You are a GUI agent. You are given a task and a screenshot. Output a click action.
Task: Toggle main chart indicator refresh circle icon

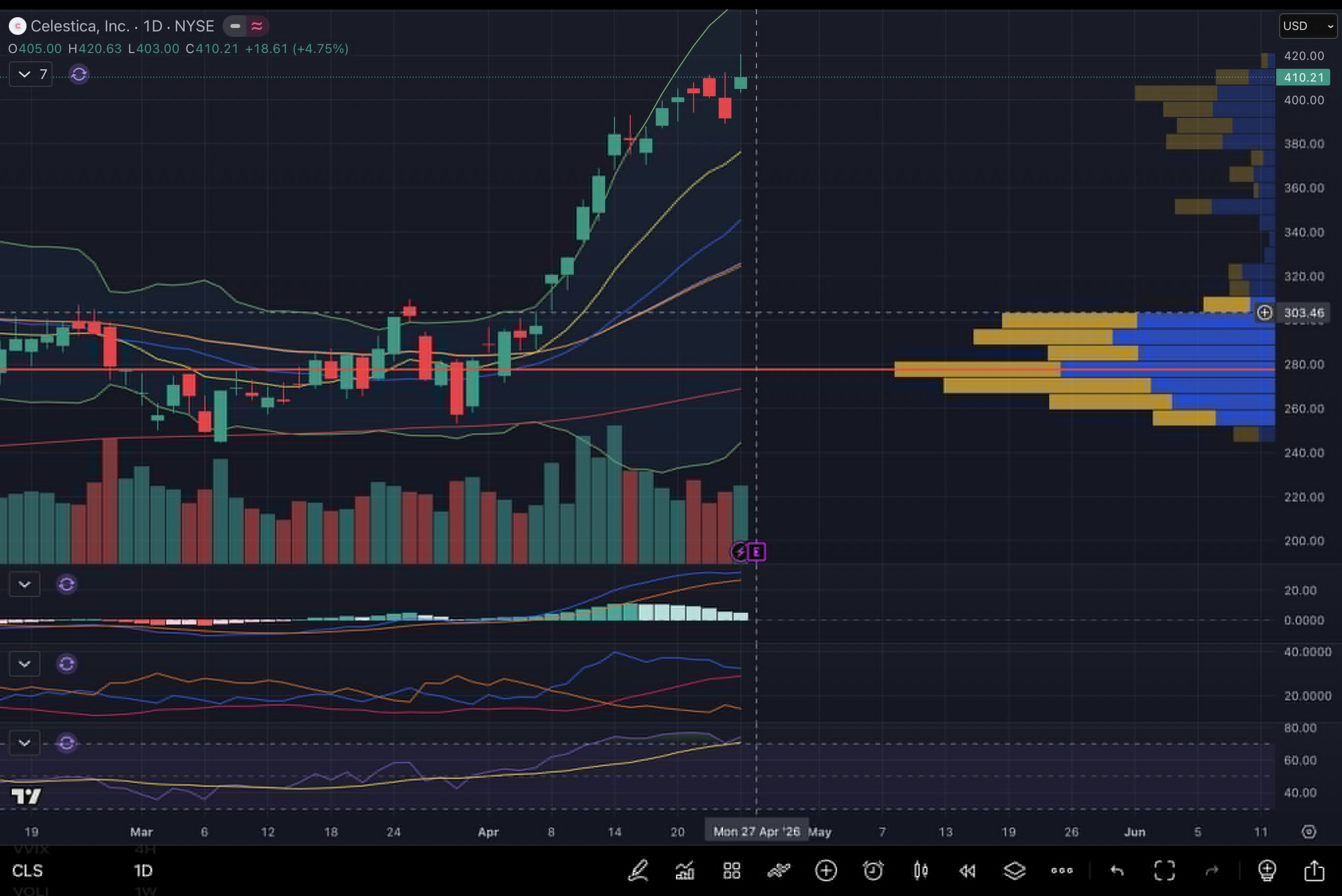(79, 74)
